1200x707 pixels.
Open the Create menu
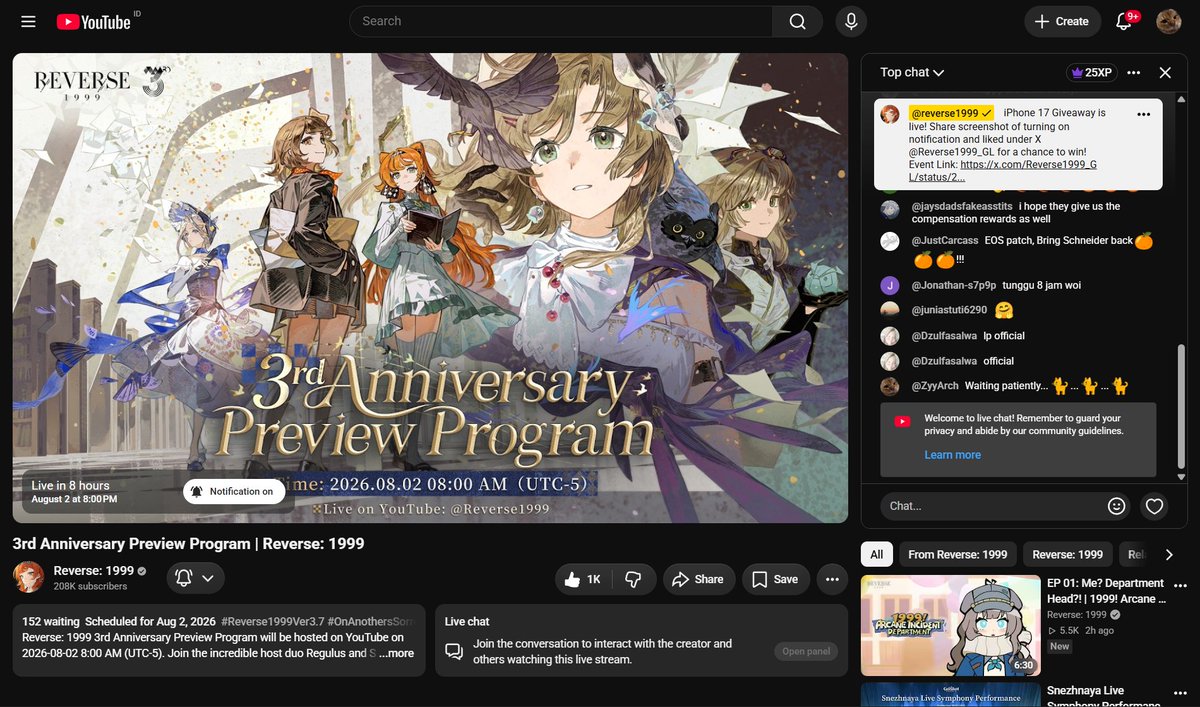click(x=1062, y=21)
